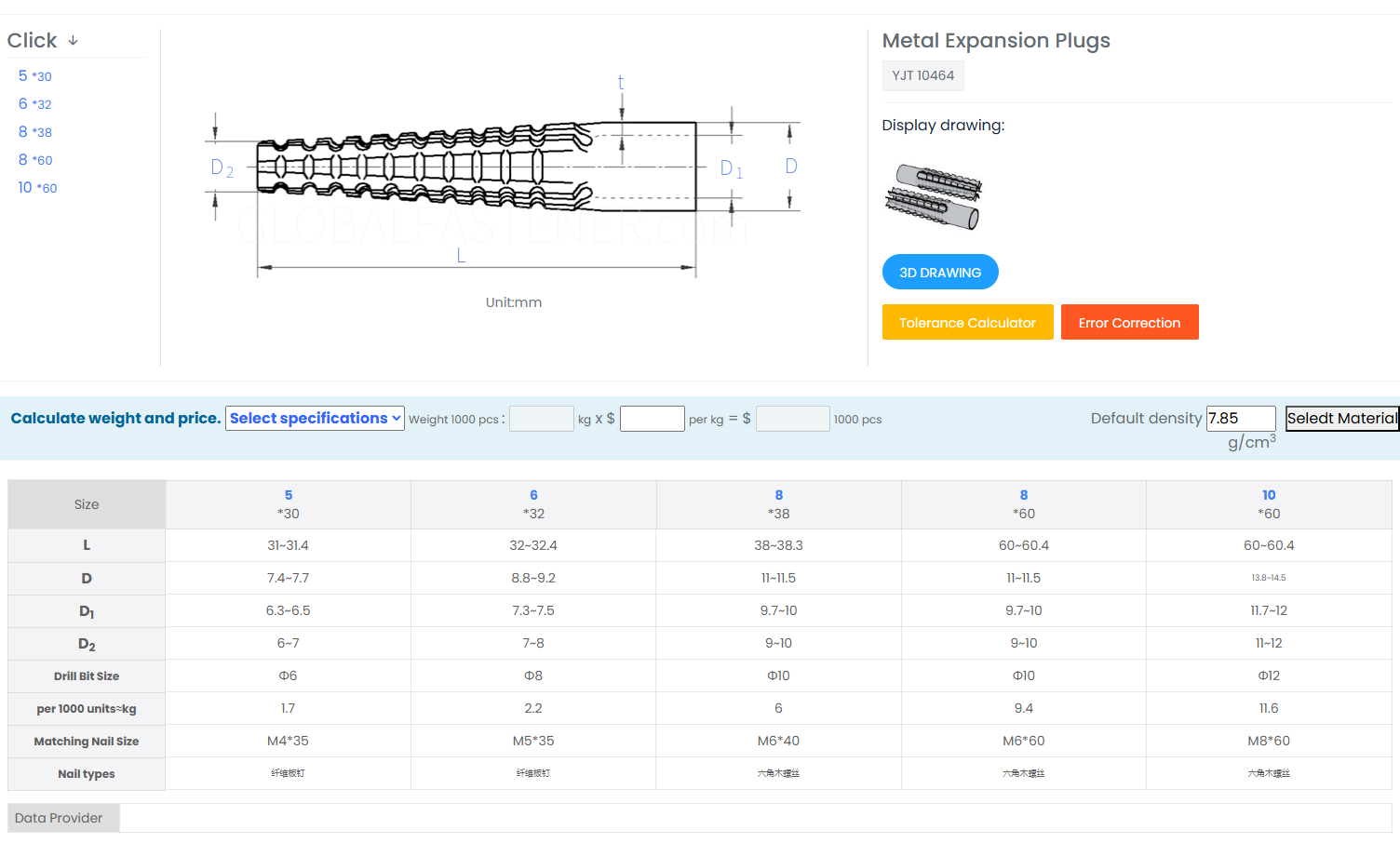Click the YJT 10464 standard tag
The height and width of the screenshot is (843, 1400).
pos(922,75)
